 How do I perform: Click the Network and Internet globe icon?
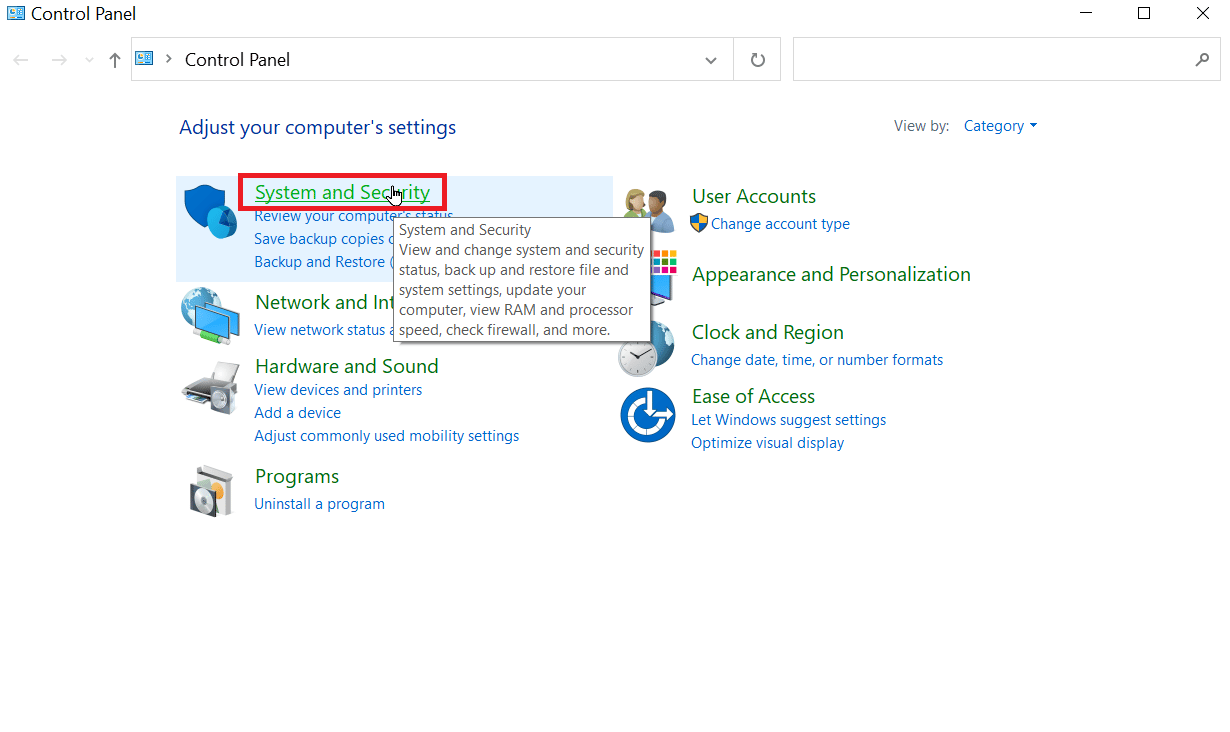210,315
